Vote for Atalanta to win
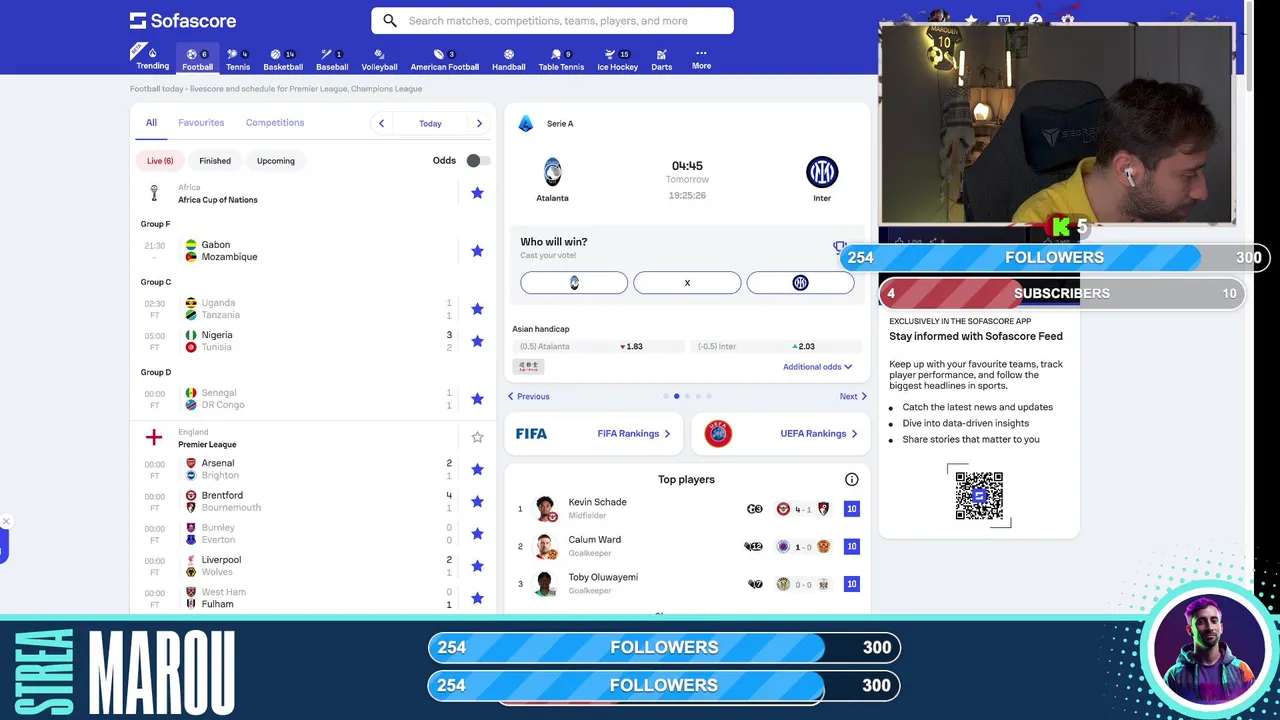1280x720 pixels. click(x=574, y=283)
